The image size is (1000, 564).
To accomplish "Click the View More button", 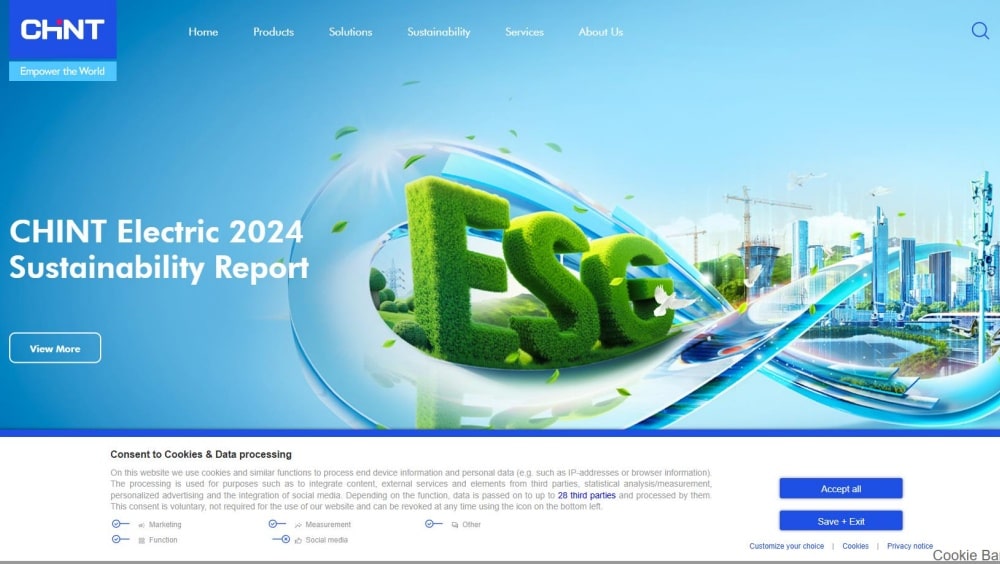I will (x=55, y=348).
